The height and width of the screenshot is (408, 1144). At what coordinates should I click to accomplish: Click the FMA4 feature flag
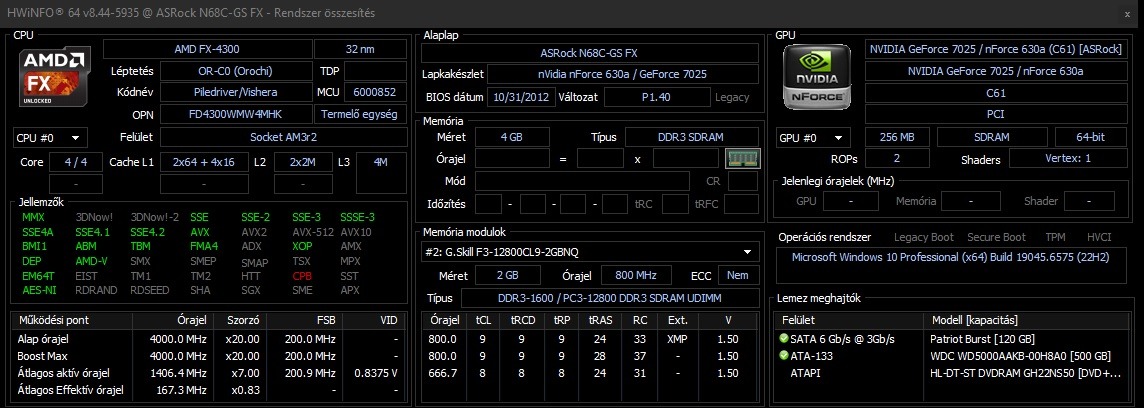[203, 247]
